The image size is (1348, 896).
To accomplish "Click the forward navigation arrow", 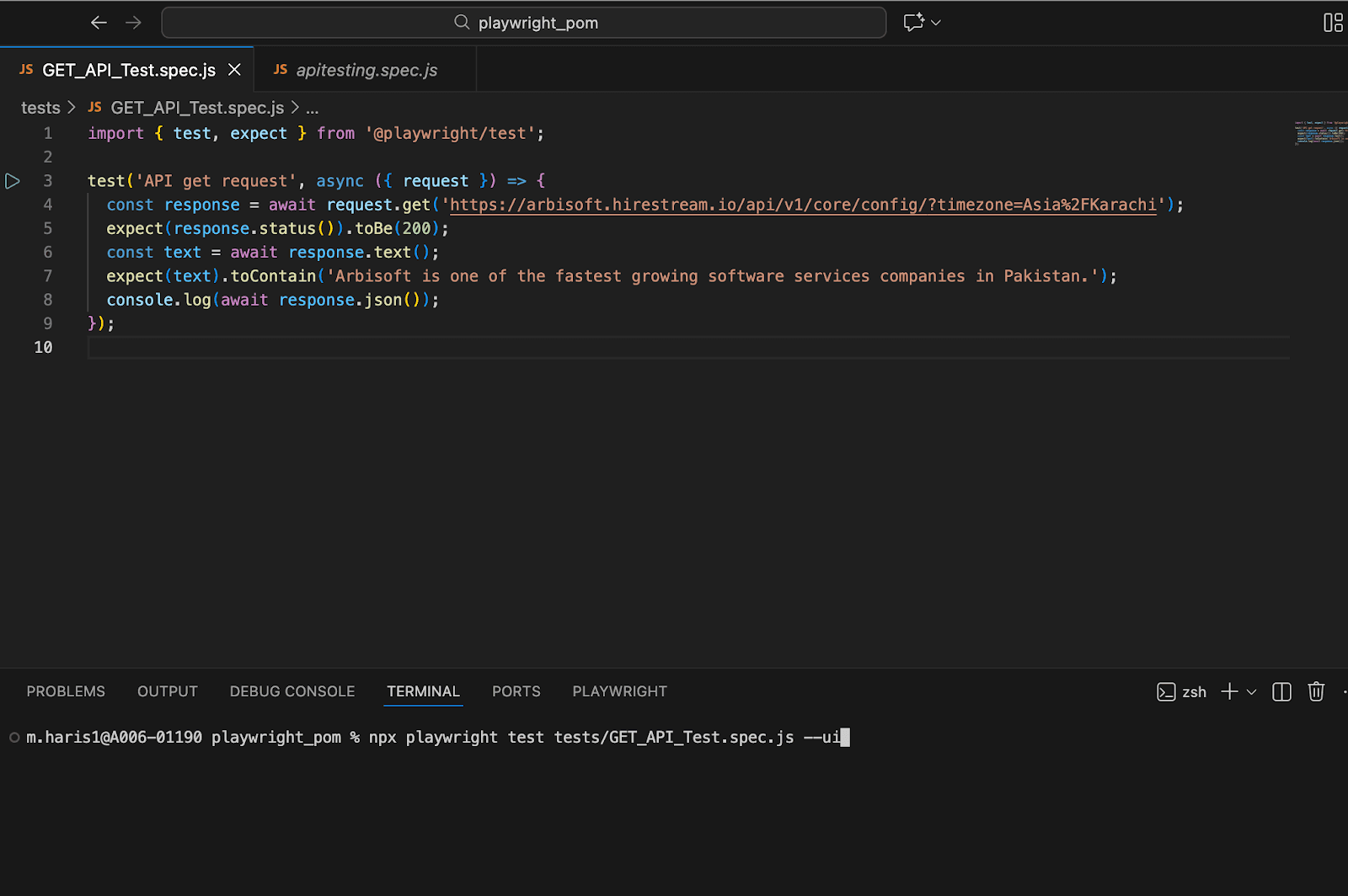I will 133,23.
